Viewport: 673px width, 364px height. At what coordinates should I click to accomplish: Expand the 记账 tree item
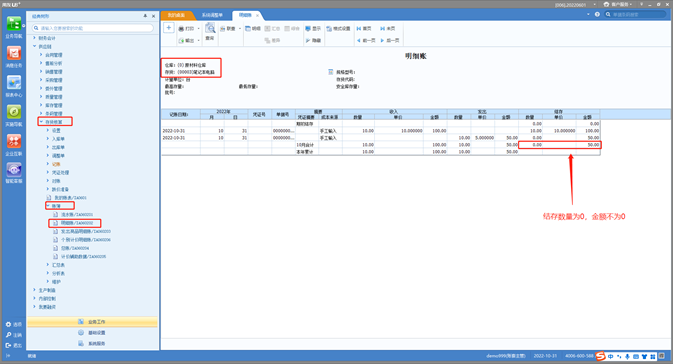point(48,164)
